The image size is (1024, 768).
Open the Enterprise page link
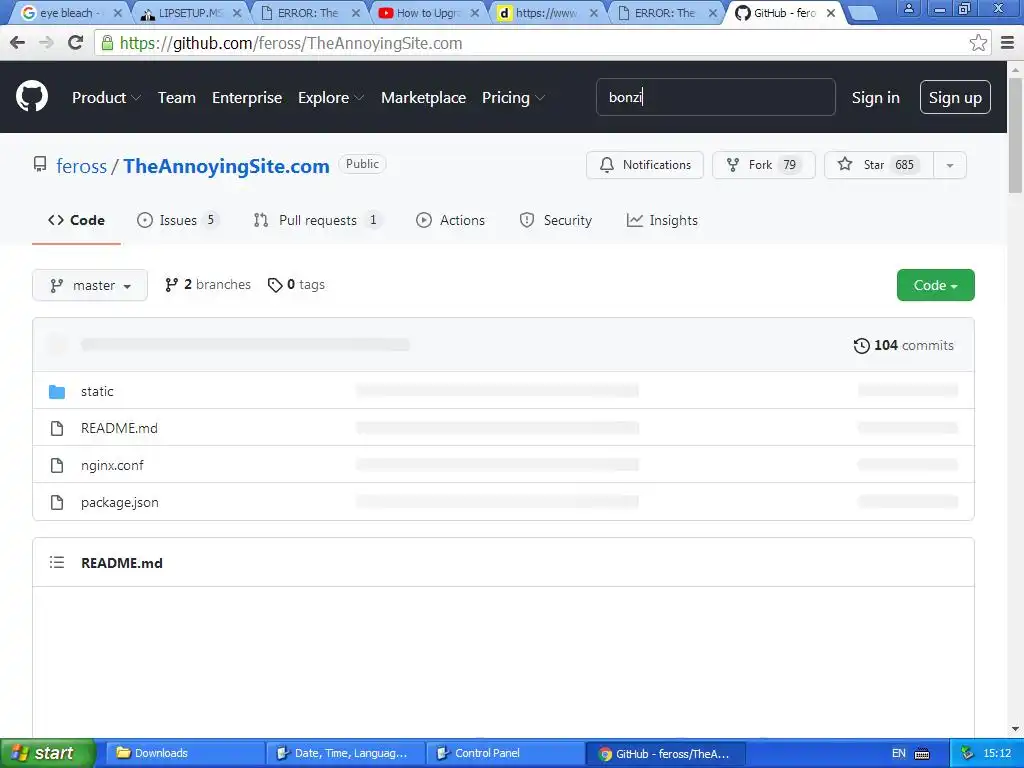point(247,97)
